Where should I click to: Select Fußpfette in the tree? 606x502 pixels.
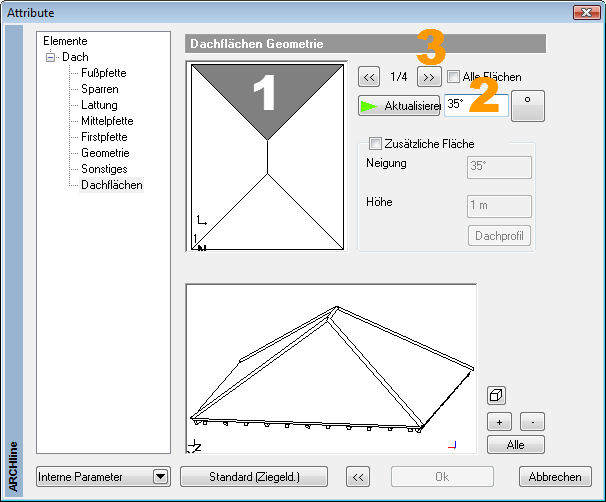tap(103, 73)
